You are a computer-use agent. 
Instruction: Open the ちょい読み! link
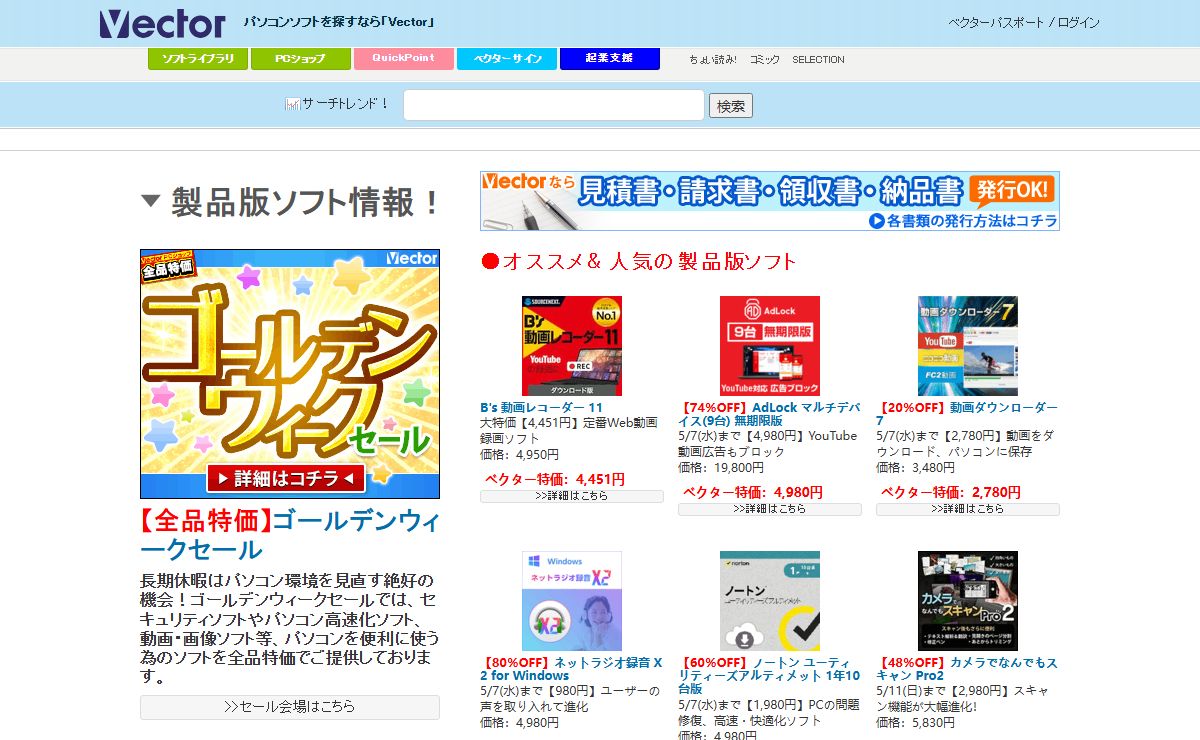[x=713, y=60]
